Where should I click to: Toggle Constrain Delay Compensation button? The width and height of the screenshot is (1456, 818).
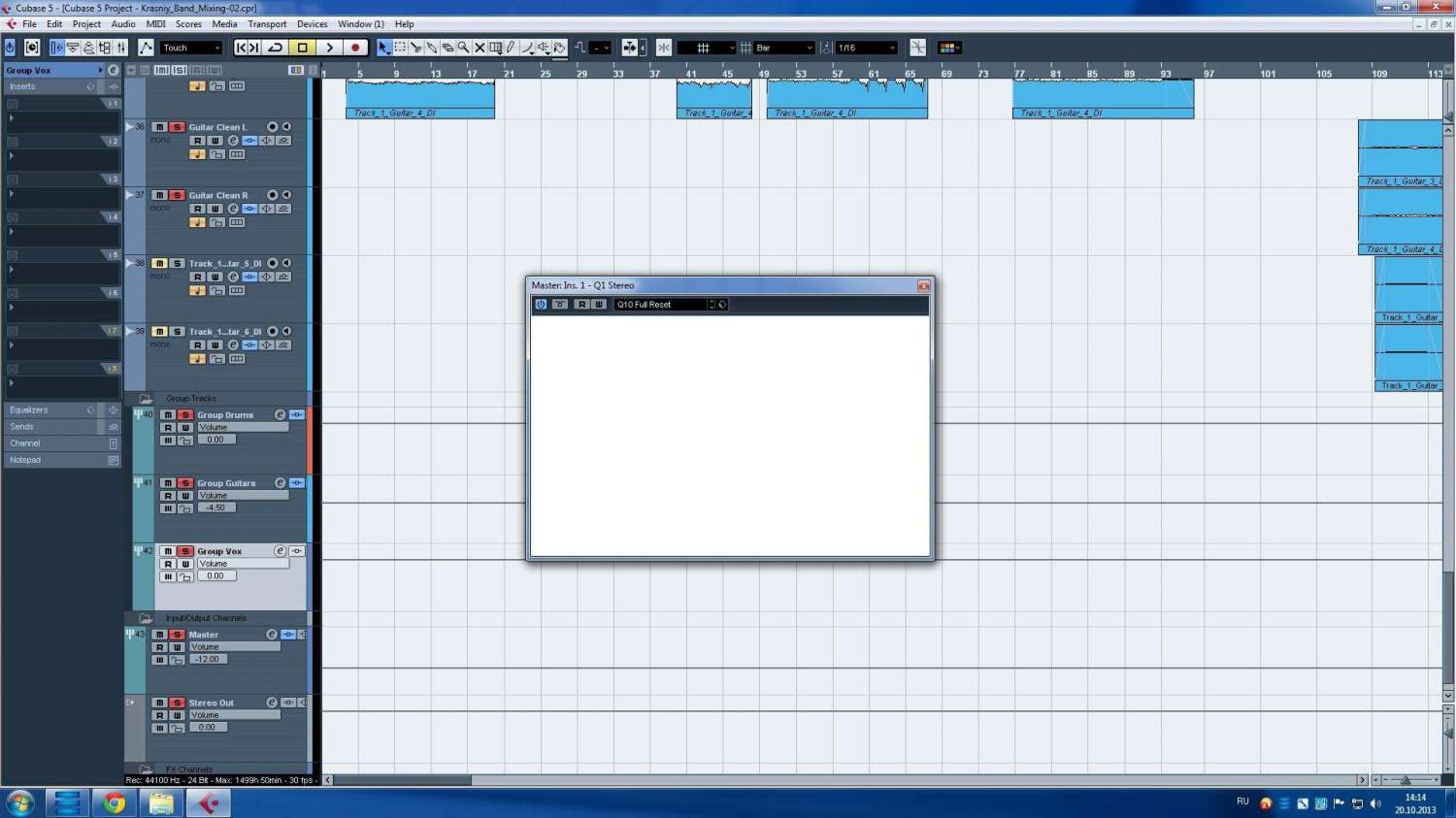[x=32, y=48]
